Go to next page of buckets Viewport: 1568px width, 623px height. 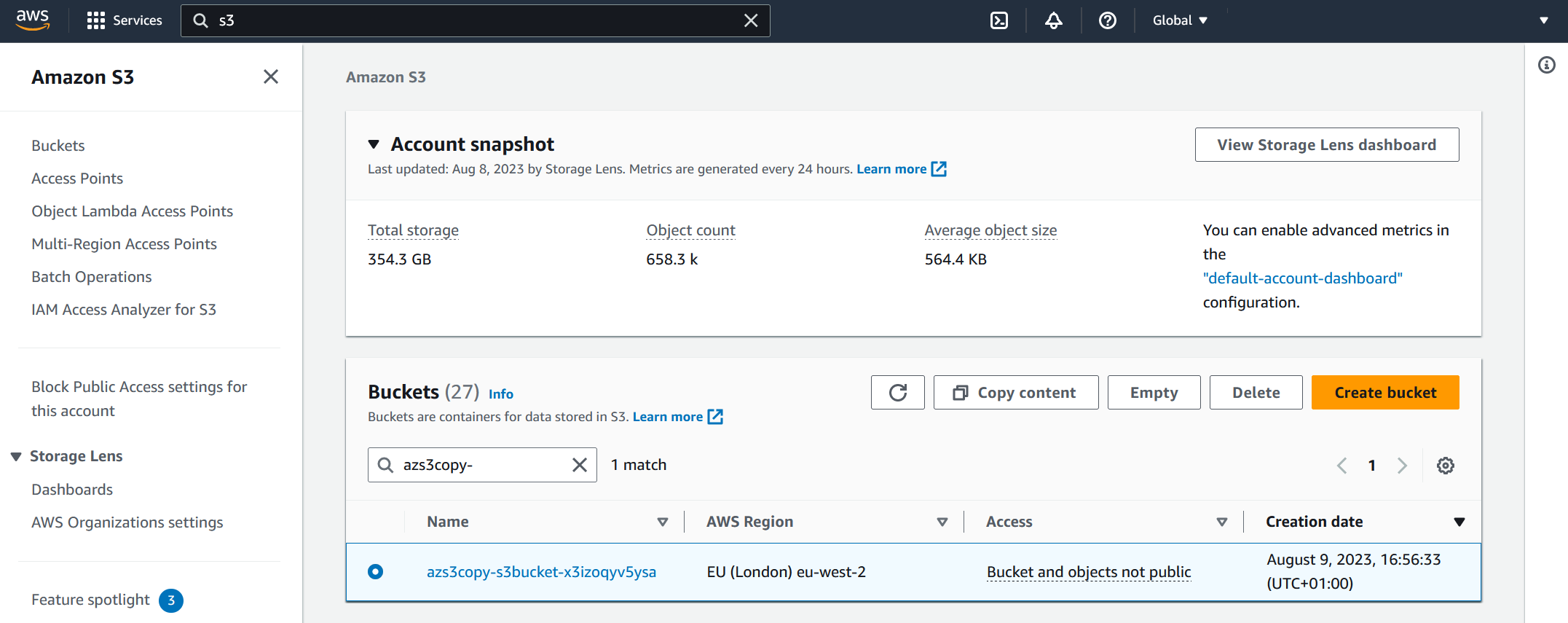(1402, 466)
